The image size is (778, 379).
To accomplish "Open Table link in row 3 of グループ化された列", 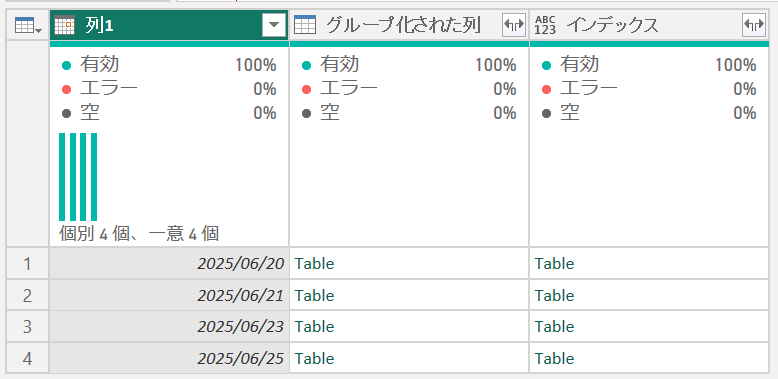I will (315, 327).
